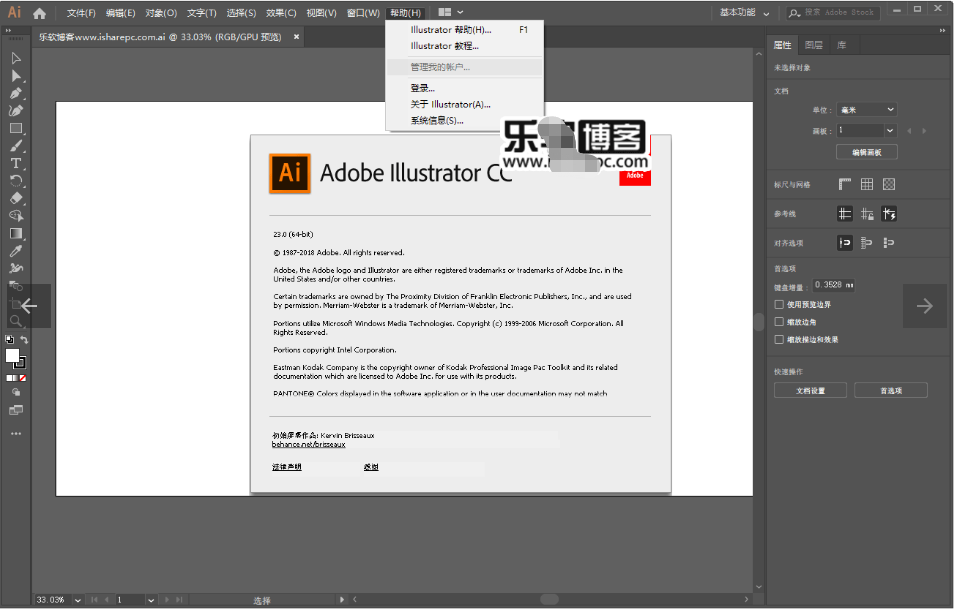The image size is (956, 612).
Task: Select the Eyedropper tool
Action: coord(16,251)
